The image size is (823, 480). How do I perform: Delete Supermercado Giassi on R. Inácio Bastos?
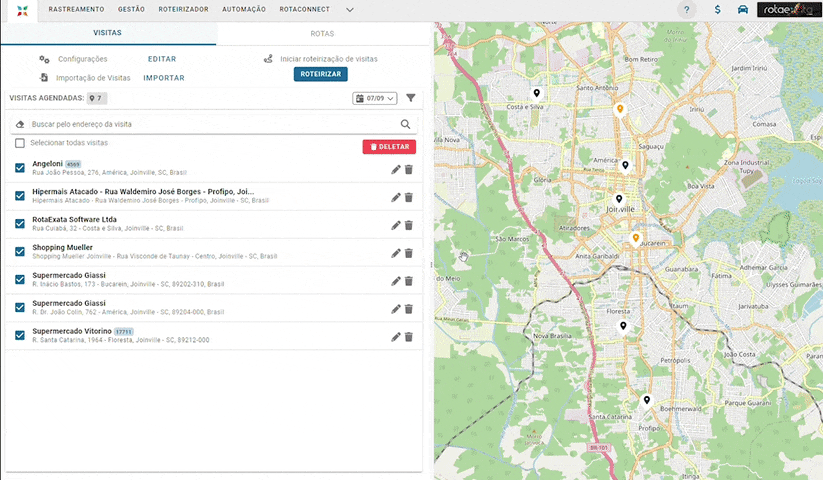pos(409,281)
